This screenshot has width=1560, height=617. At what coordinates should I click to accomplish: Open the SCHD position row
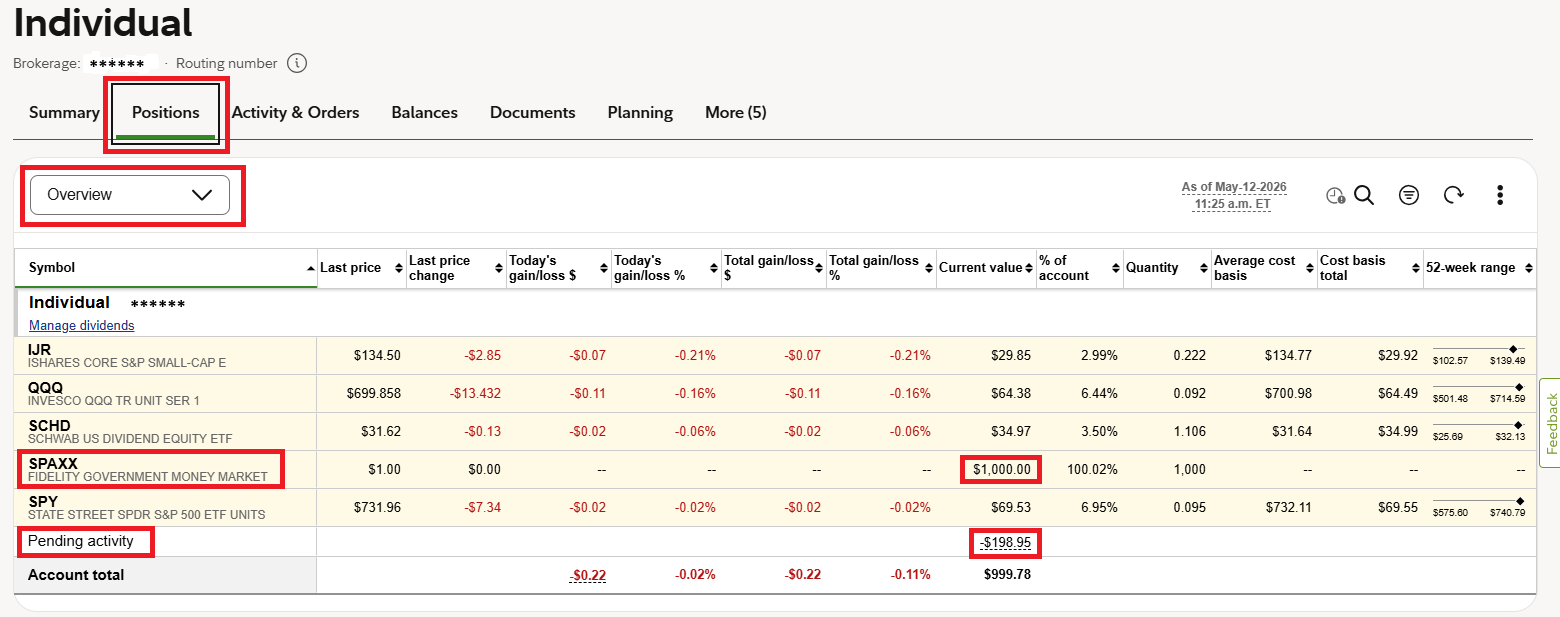coord(775,431)
